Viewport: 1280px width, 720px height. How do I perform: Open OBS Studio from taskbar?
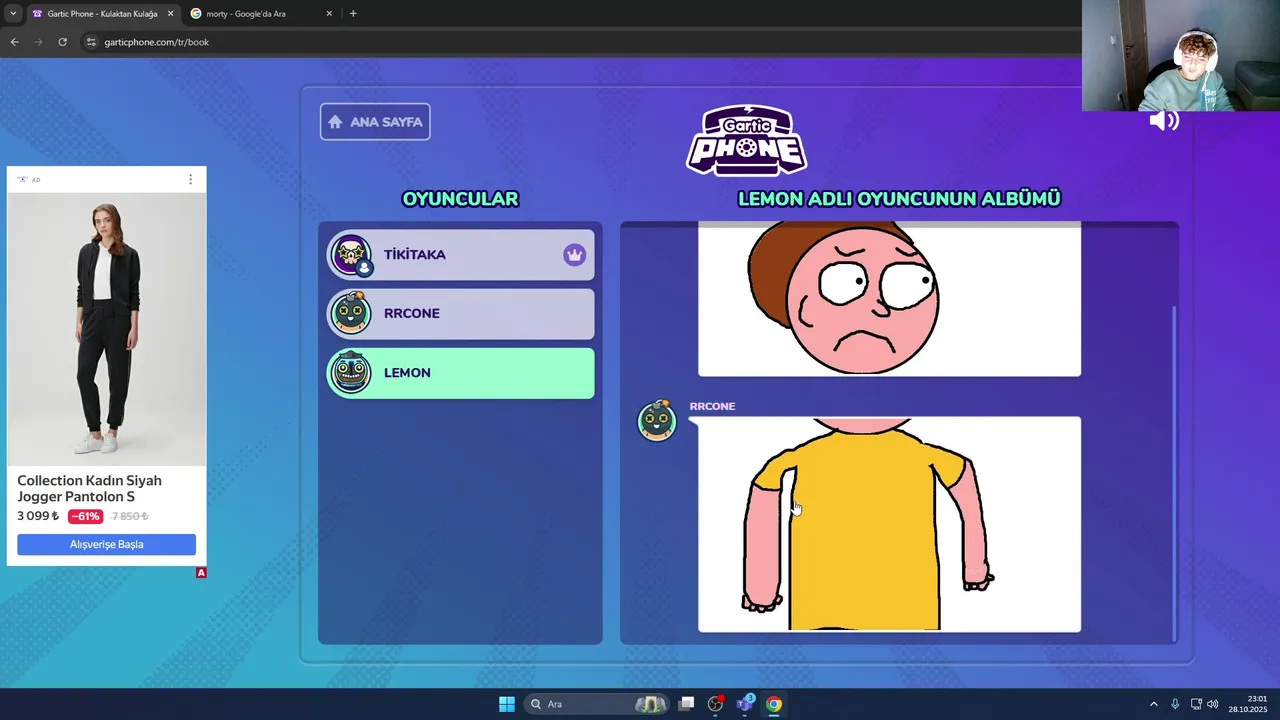coord(715,704)
